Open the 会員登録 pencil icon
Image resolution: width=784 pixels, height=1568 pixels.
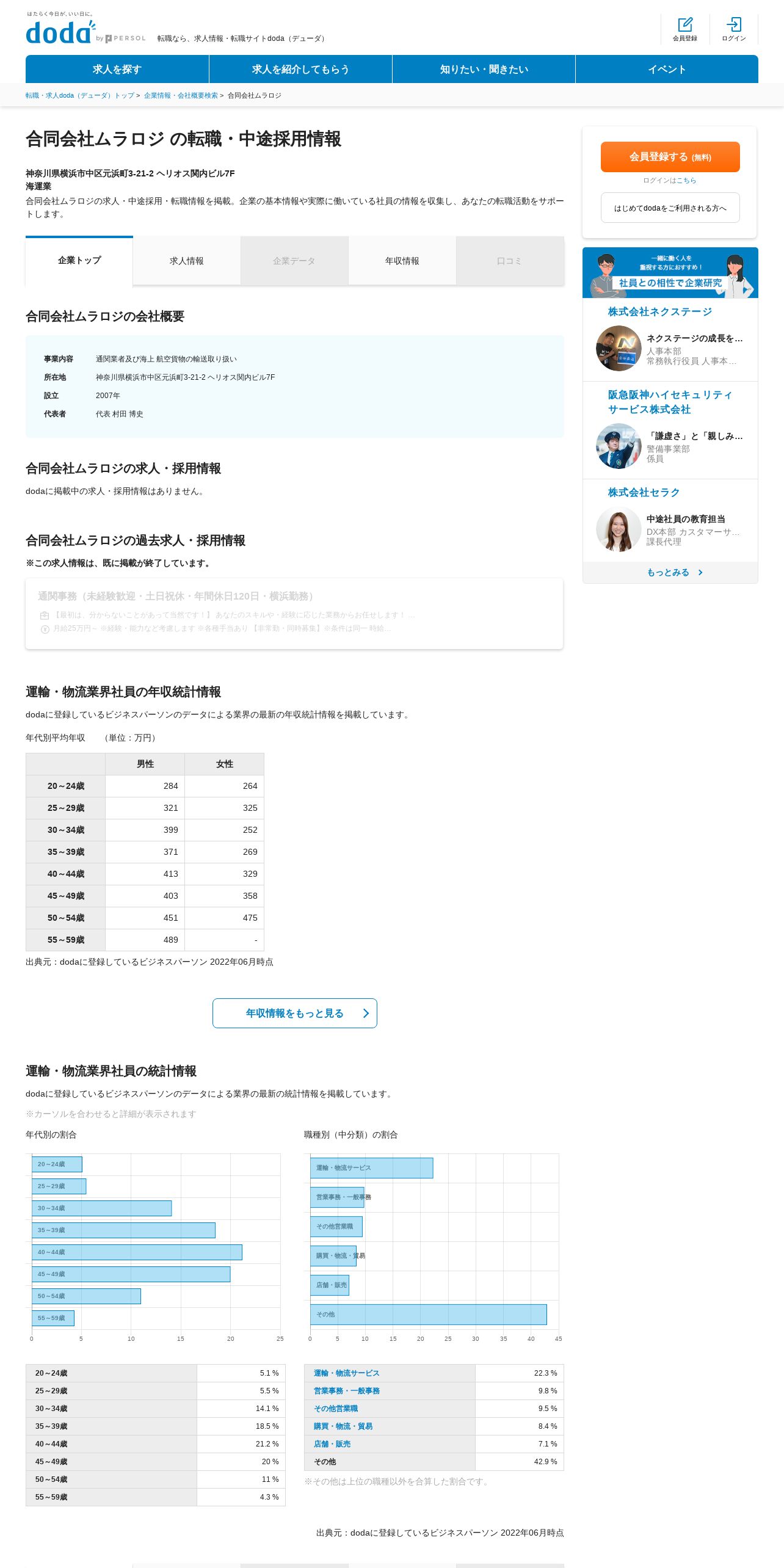tap(685, 24)
